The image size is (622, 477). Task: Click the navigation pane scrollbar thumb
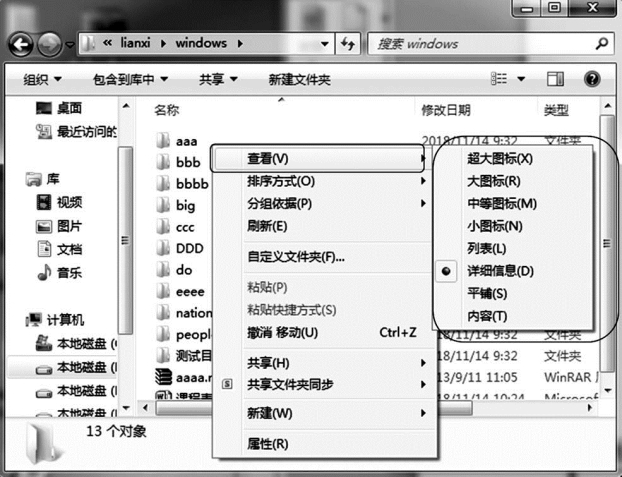click(x=126, y=240)
